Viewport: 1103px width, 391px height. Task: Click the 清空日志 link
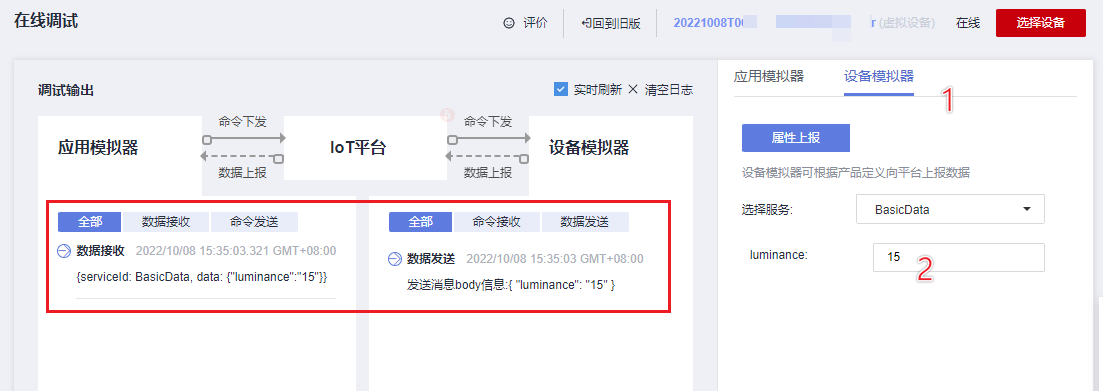click(x=668, y=90)
